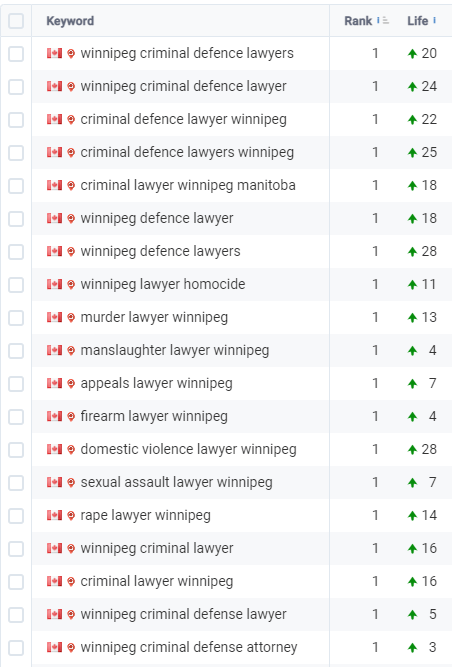Check winnipeg criminal defense attorney checkbox

(x=16, y=648)
